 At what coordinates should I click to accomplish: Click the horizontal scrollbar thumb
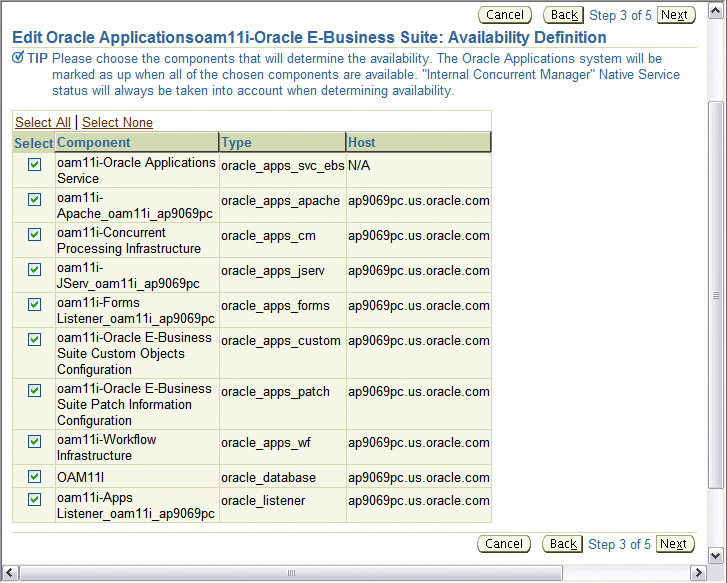pos(291,573)
